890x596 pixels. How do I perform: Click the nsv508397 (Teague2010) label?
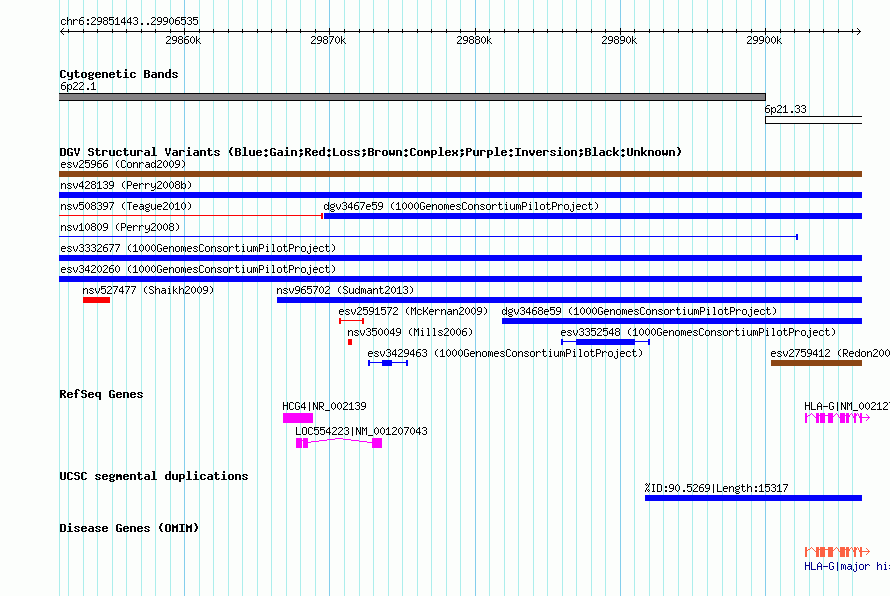[x=126, y=206]
